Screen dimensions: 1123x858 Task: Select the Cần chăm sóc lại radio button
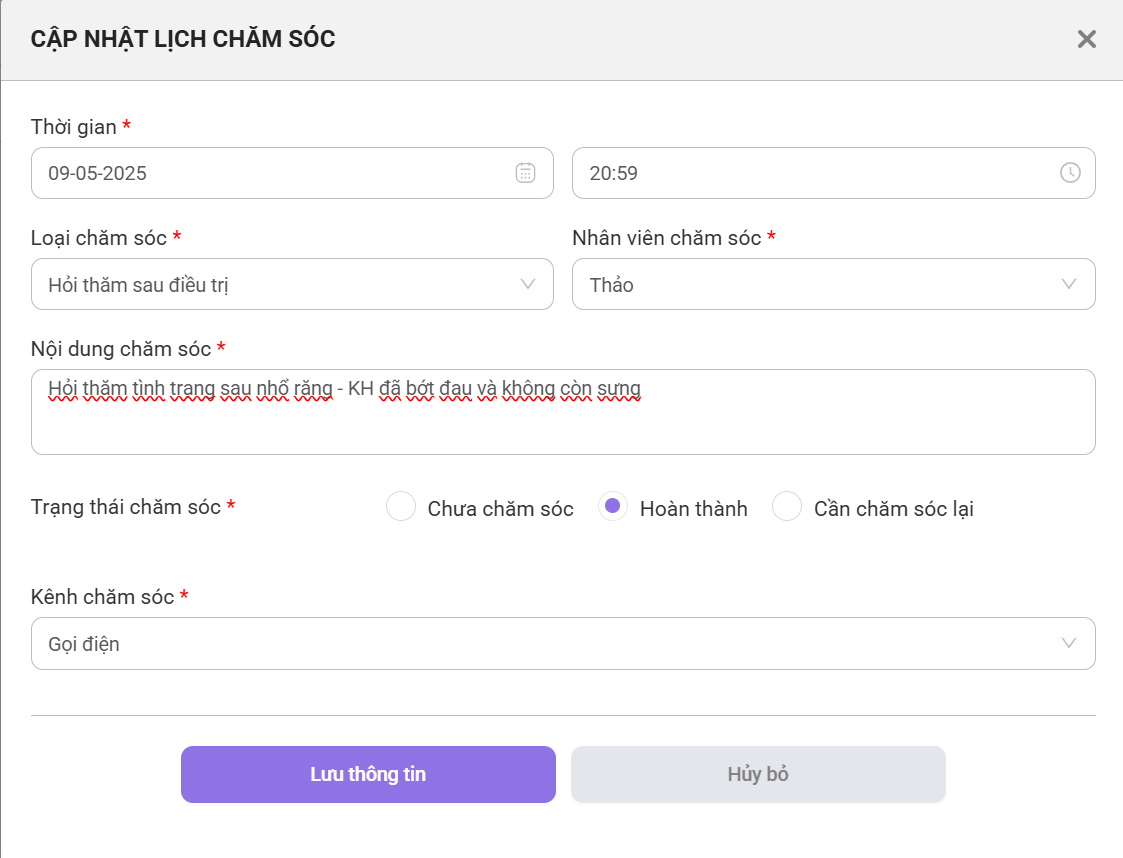click(787, 506)
